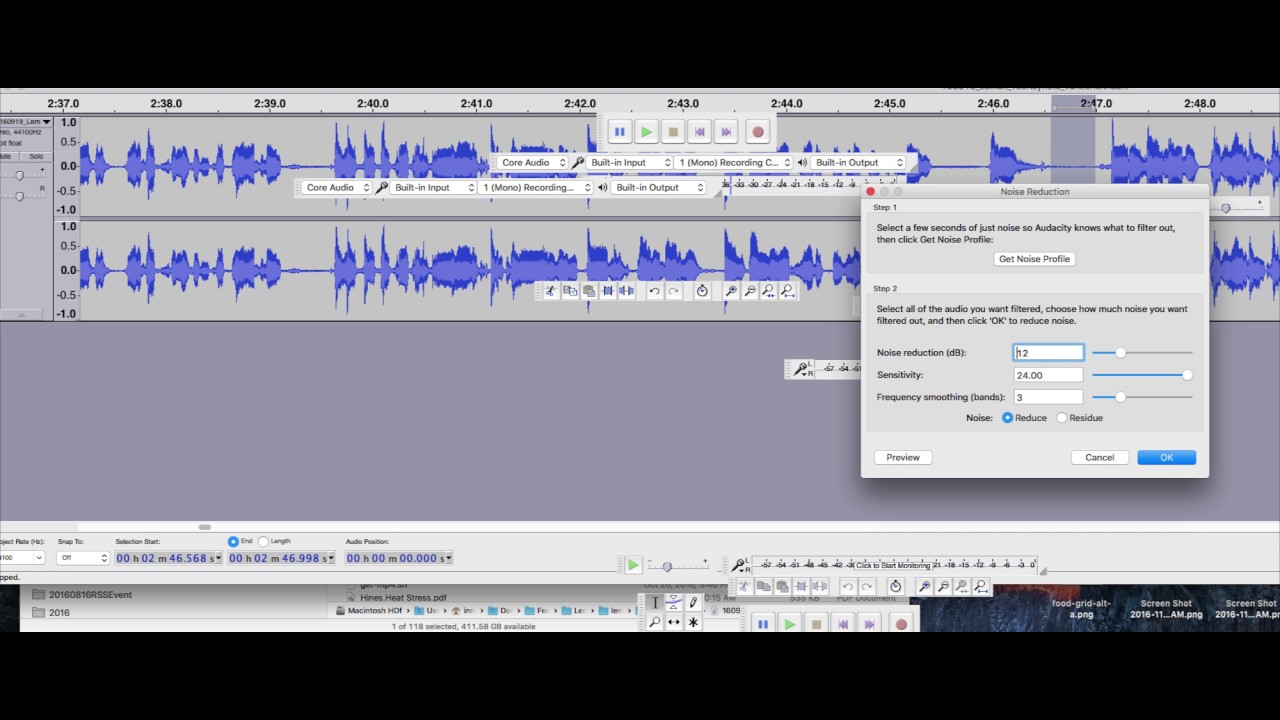Click OK in Noise Reduction dialog
The width and height of the screenshot is (1280, 720).
1166,457
